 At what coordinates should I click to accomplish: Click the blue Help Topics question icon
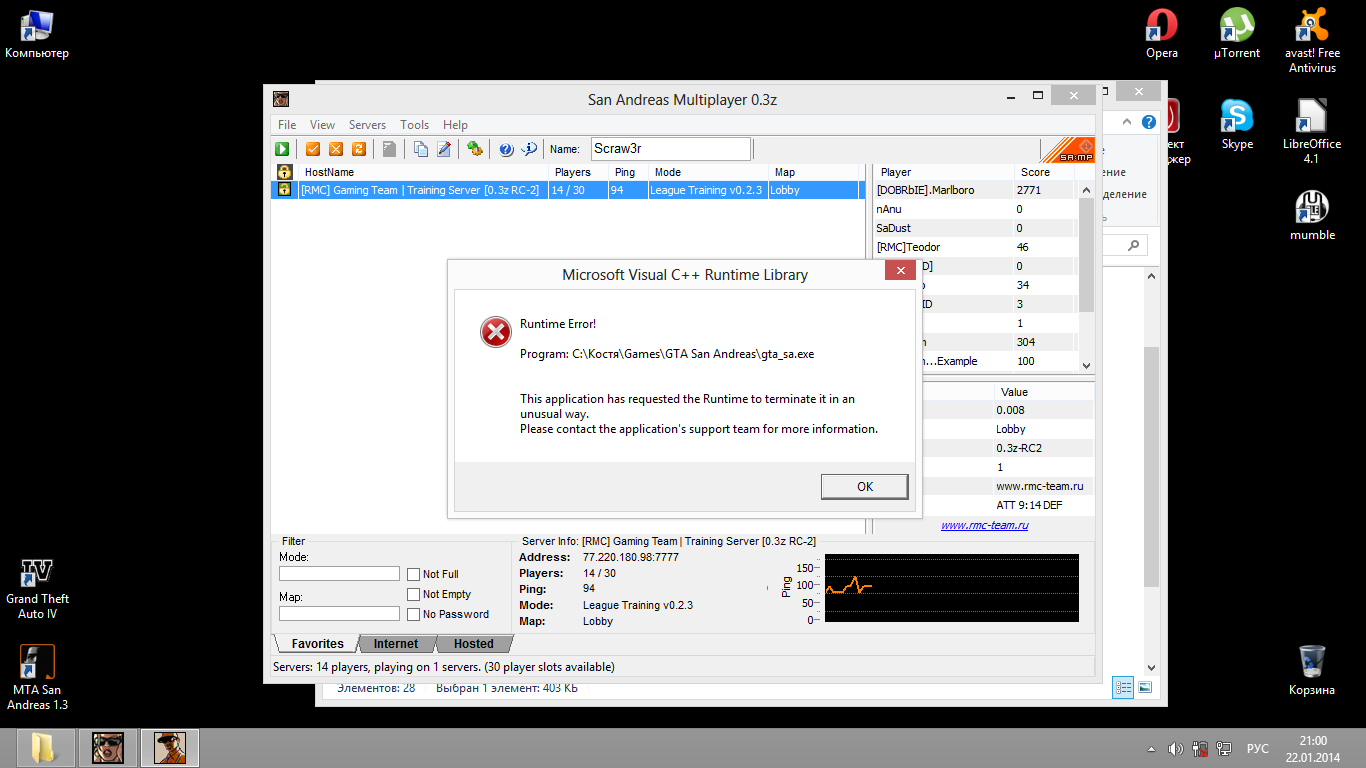pos(506,149)
